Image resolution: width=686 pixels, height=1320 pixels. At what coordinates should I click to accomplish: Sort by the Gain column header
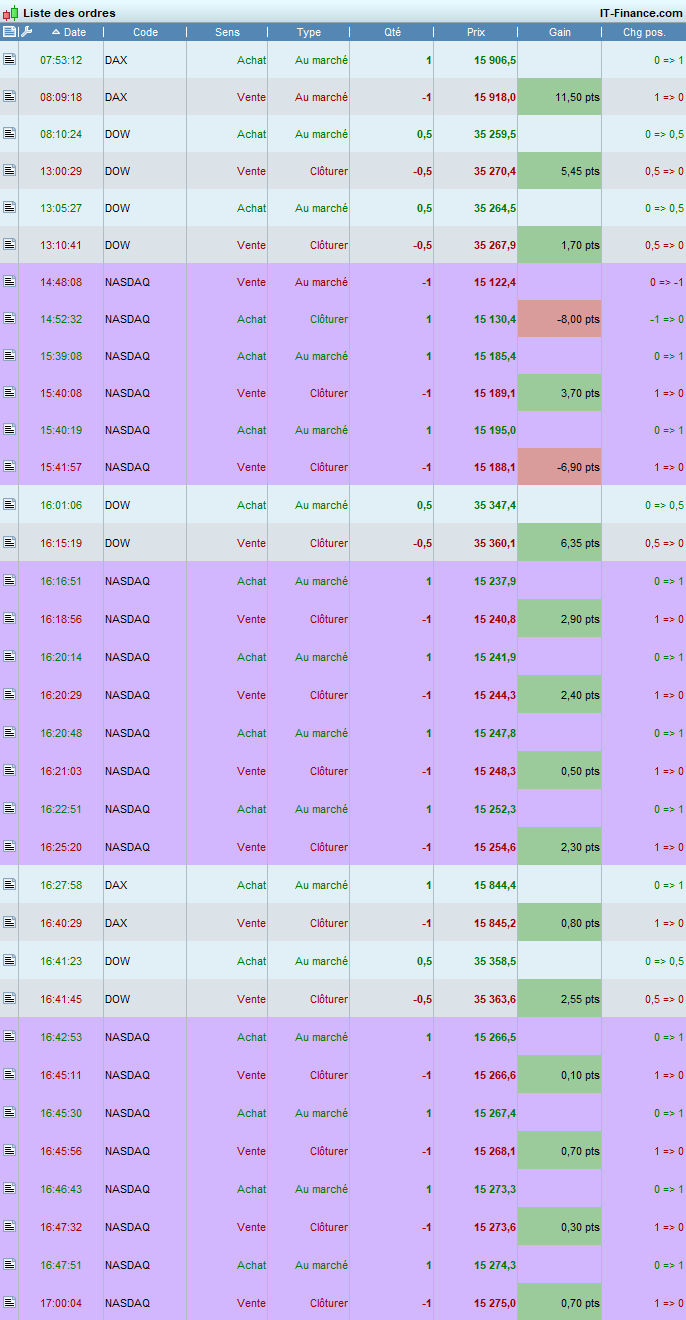click(560, 32)
